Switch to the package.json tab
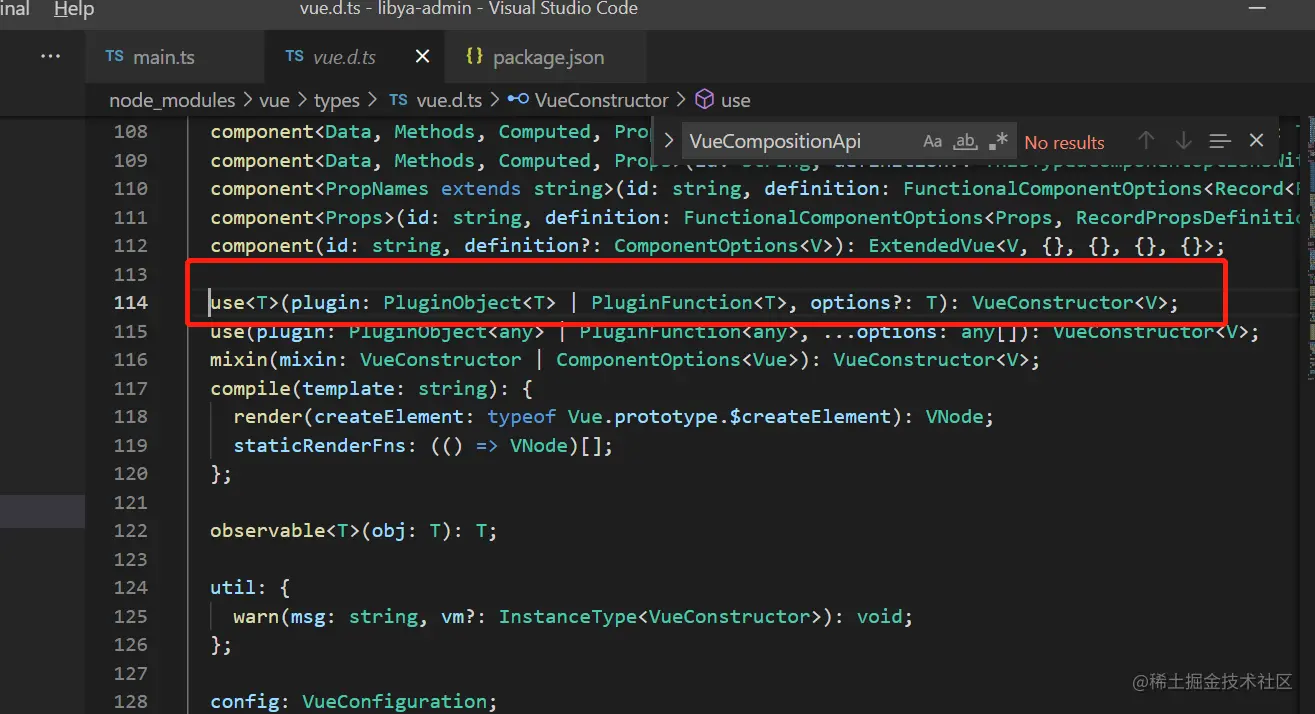 click(548, 57)
